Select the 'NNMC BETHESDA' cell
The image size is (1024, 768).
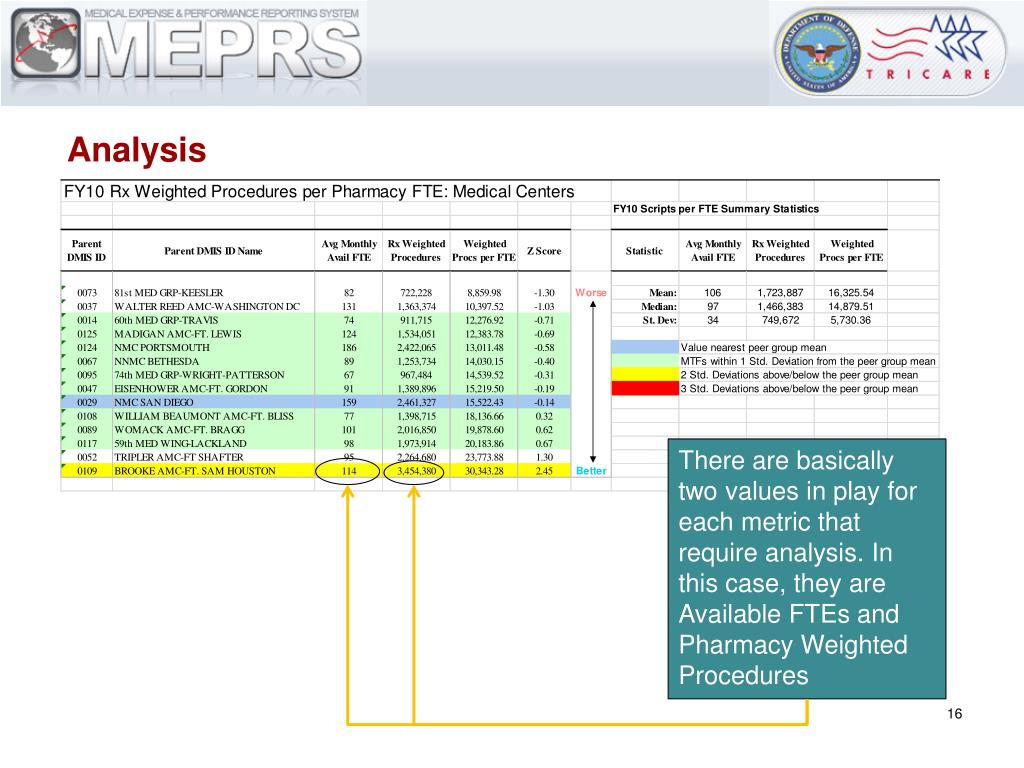tap(156, 361)
